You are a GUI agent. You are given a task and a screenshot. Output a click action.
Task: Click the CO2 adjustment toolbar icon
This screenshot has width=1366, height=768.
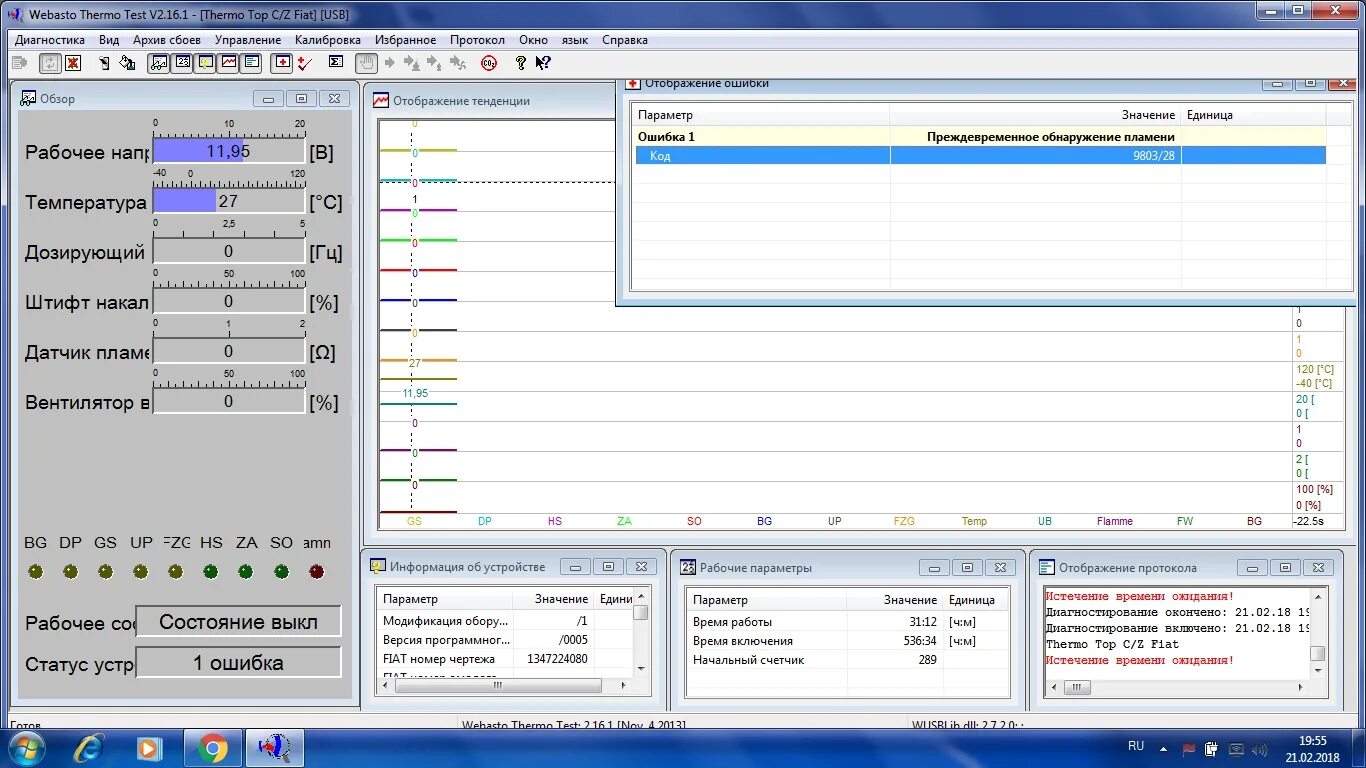click(489, 63)
